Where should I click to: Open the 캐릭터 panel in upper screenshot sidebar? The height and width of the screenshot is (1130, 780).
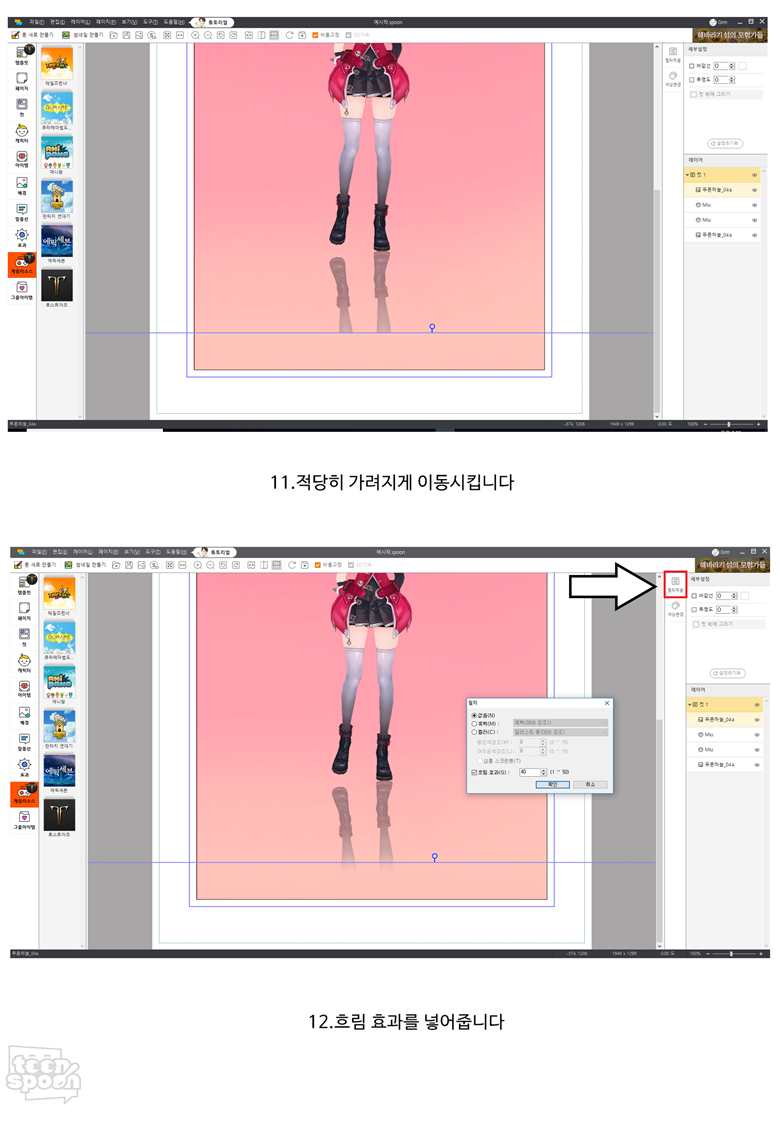point(22,133)
